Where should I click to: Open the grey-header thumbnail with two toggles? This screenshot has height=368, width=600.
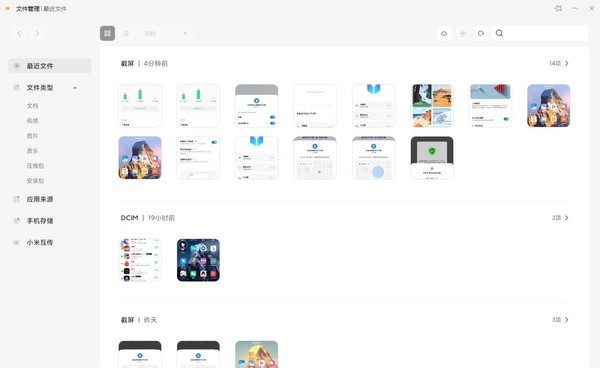point(256,106)
